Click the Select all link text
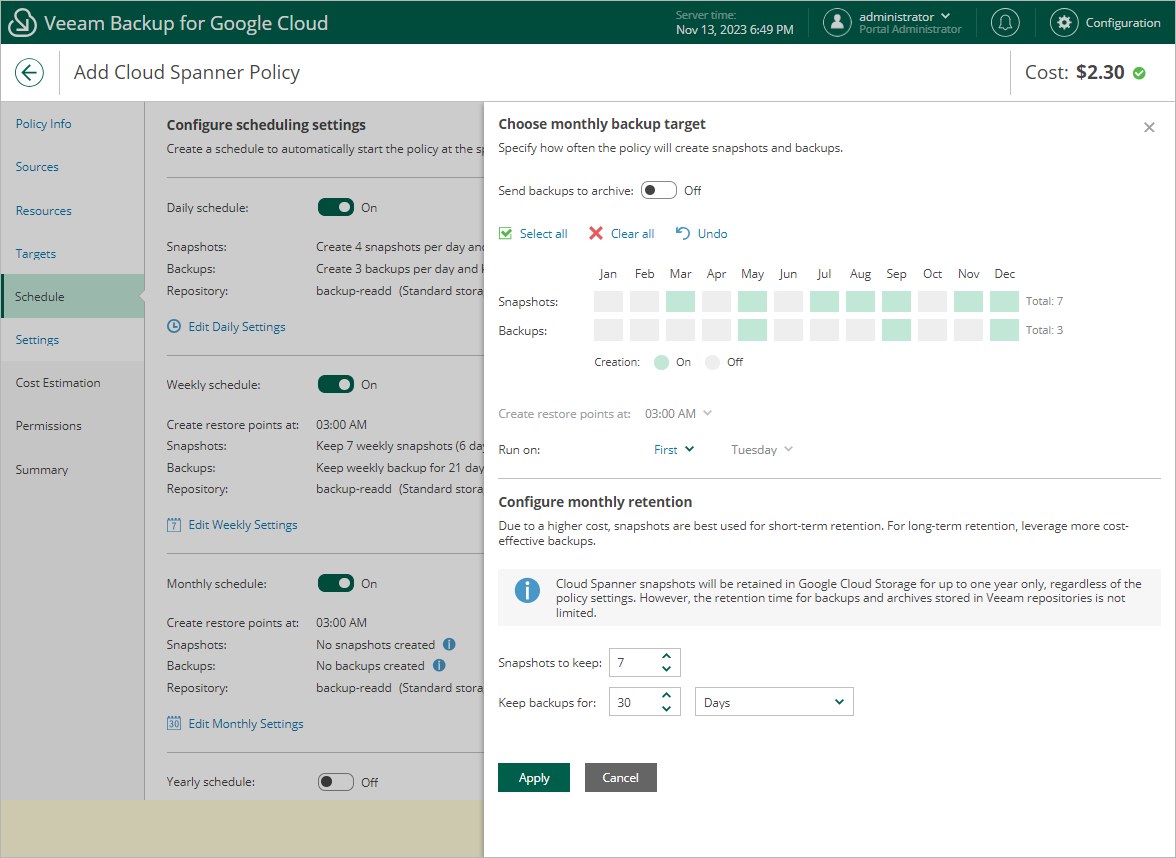 [543, 233]
